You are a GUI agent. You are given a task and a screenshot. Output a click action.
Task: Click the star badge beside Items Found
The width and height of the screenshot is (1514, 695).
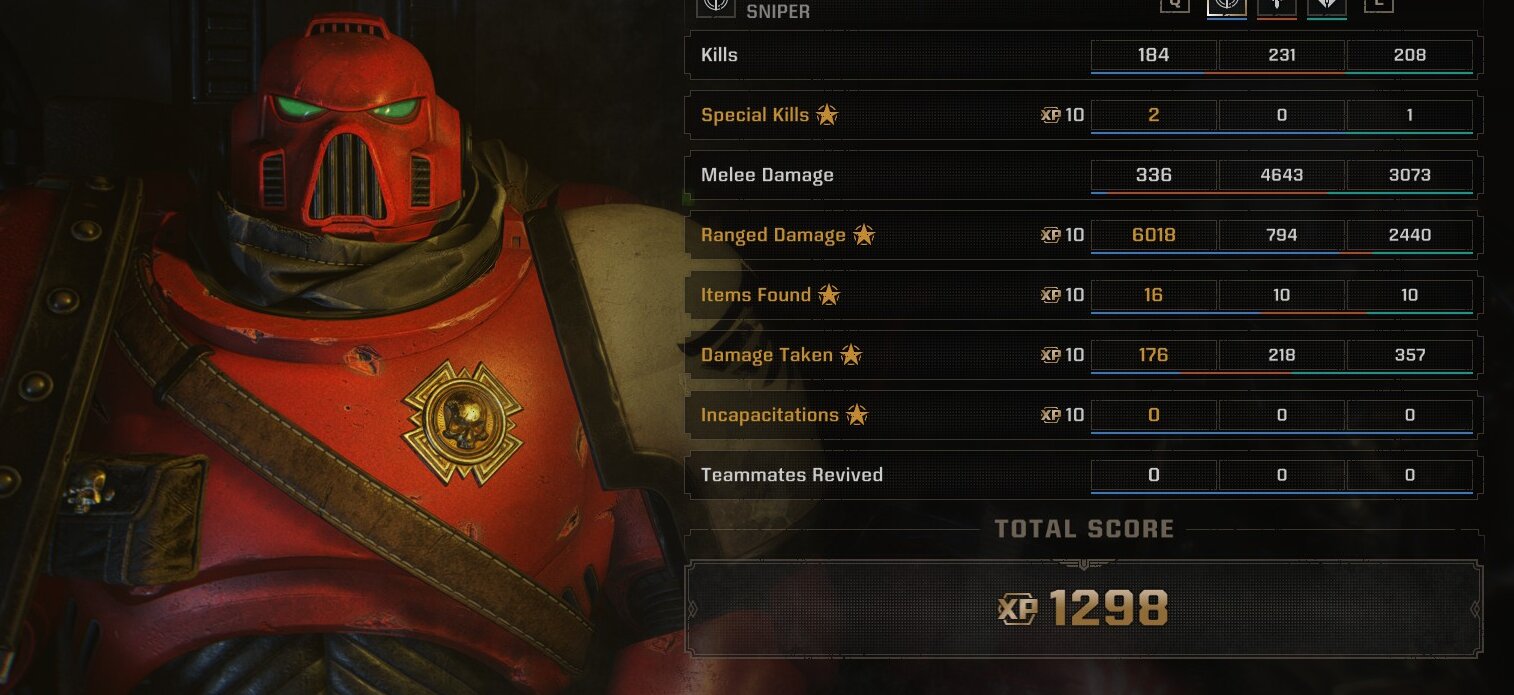pos(829,295)
